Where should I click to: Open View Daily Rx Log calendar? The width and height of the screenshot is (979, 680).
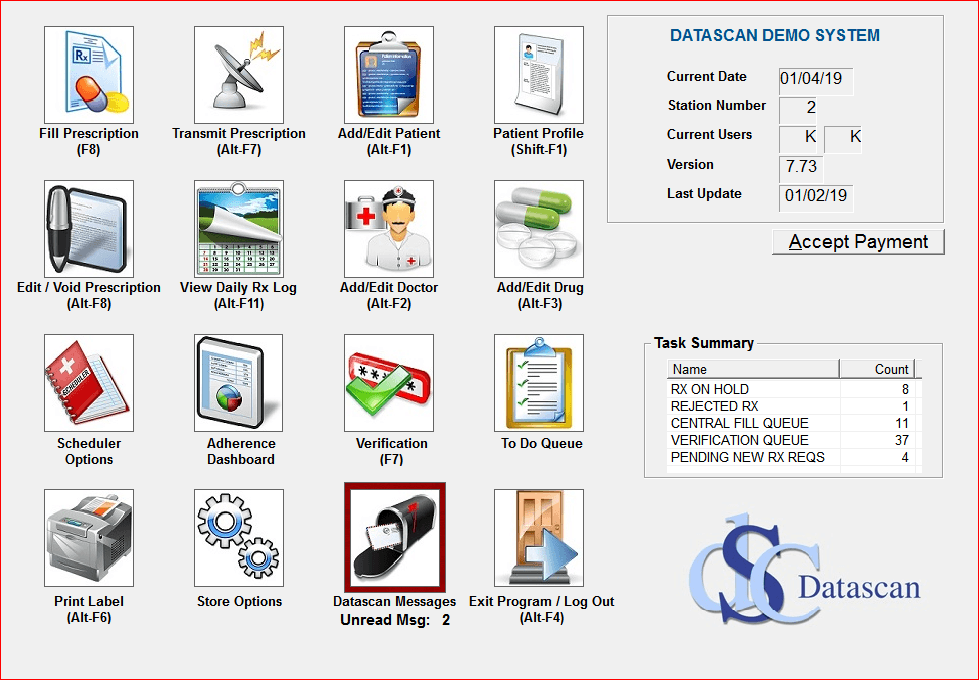239,229
